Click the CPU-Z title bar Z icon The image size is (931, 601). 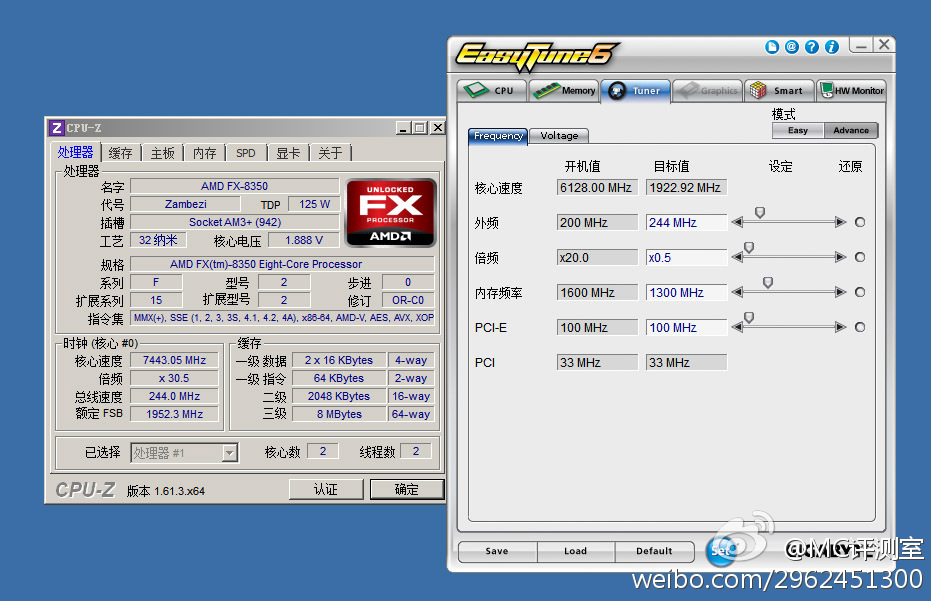click(57, 128)
